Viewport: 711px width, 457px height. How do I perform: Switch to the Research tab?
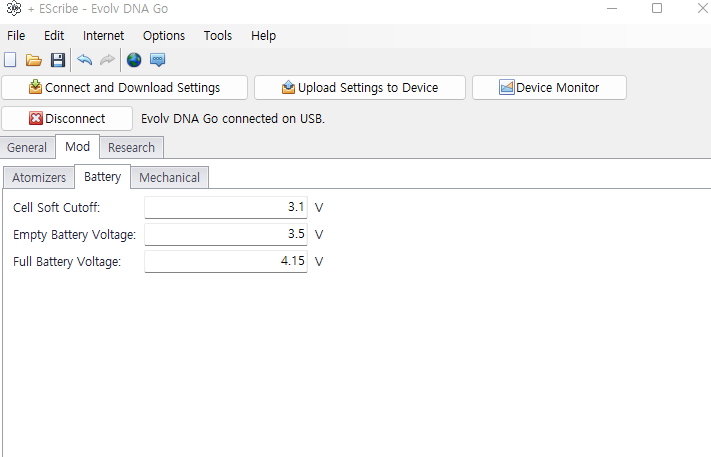131,147
